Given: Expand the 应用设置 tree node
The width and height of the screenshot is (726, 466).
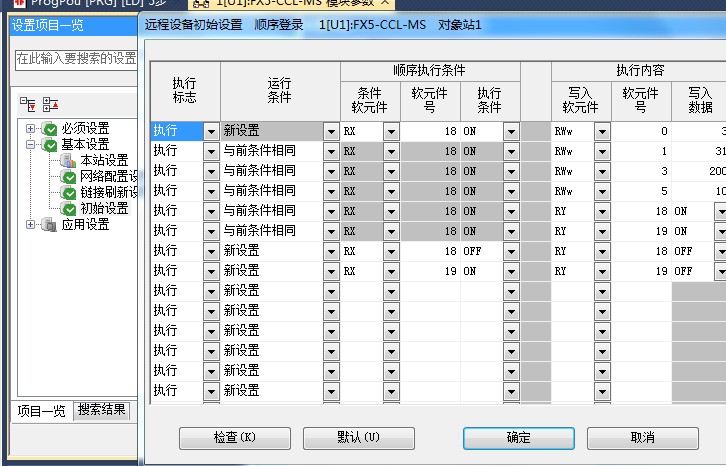Looking at the screenshot, I should click(x=31, y=225).
